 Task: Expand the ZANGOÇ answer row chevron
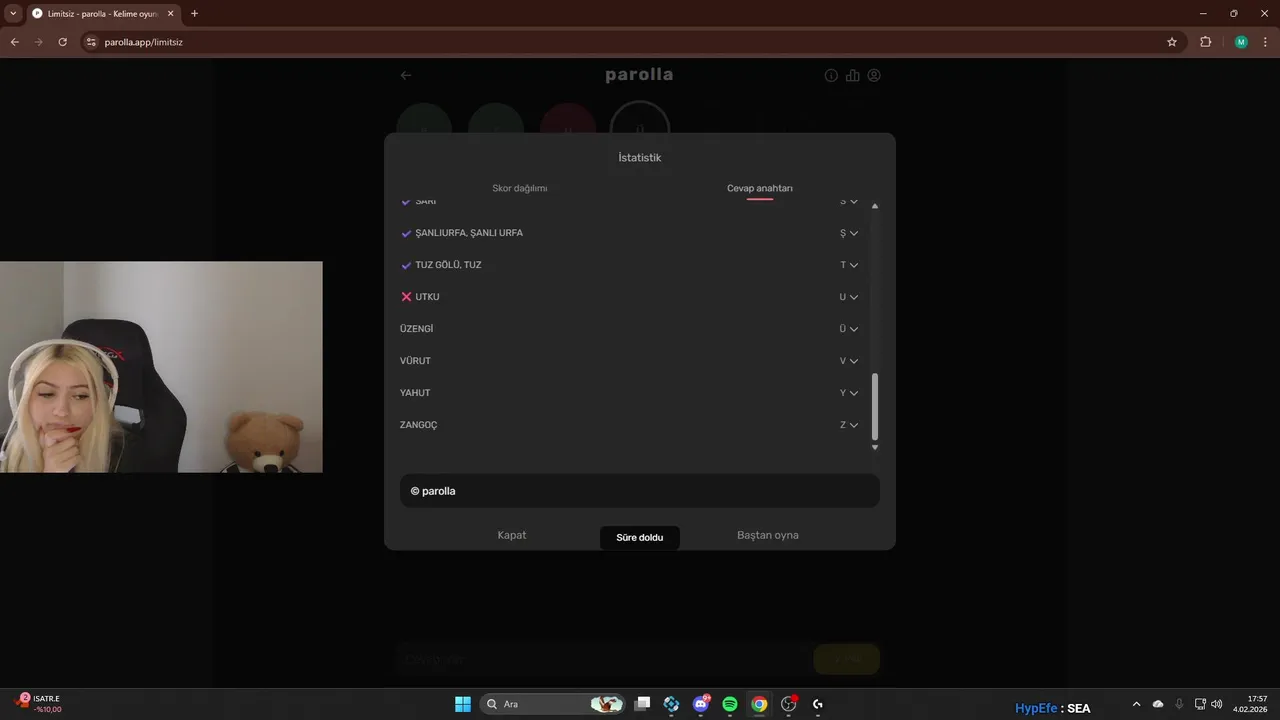coord(853,425)
